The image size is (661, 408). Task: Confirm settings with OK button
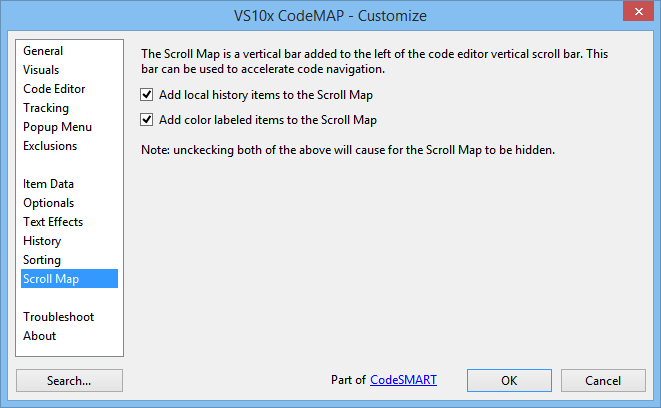509,381
